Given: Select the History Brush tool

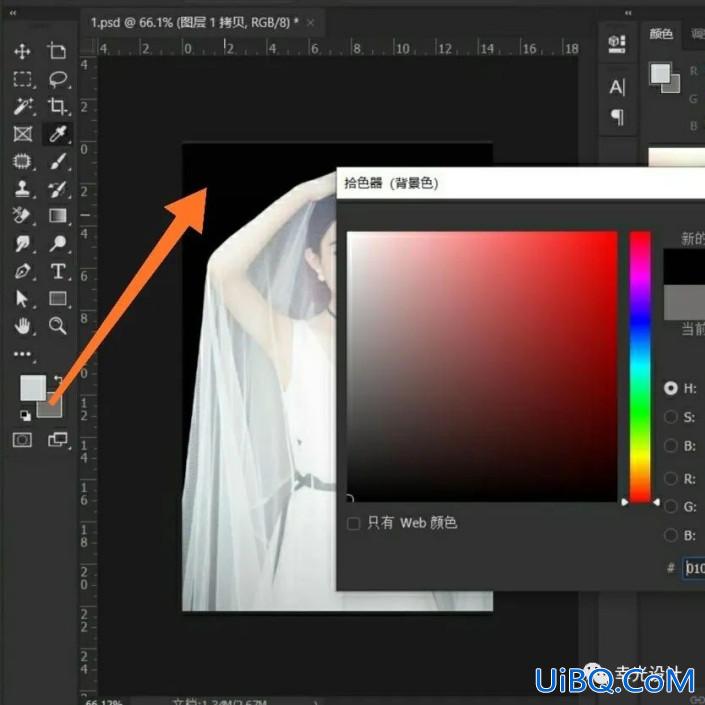Looking at the screenshot, I should pos(58,189).
